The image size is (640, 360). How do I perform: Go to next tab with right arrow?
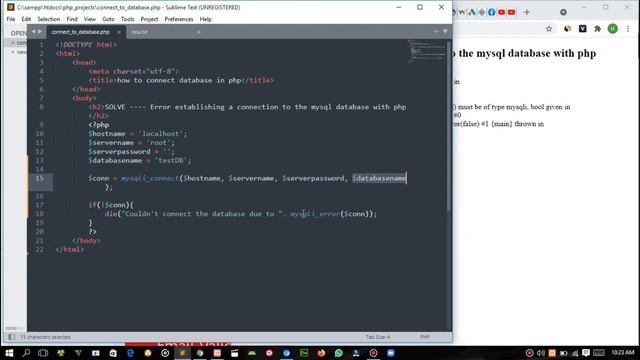40,31
